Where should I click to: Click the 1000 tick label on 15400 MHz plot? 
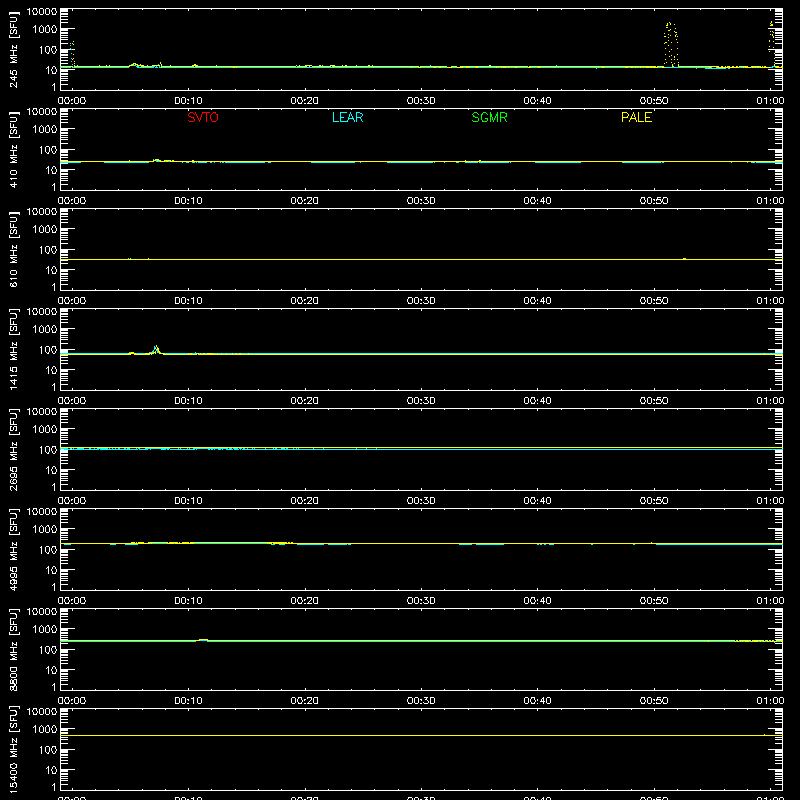point(45,729)
